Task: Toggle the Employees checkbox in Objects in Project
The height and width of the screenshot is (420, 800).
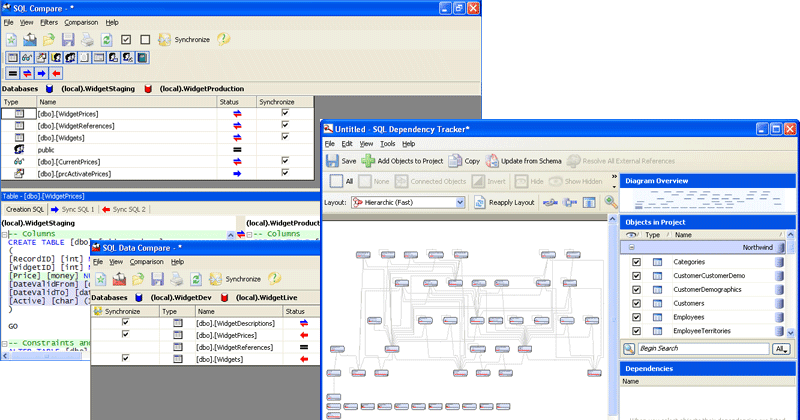Action: click(x=636, y=317)
